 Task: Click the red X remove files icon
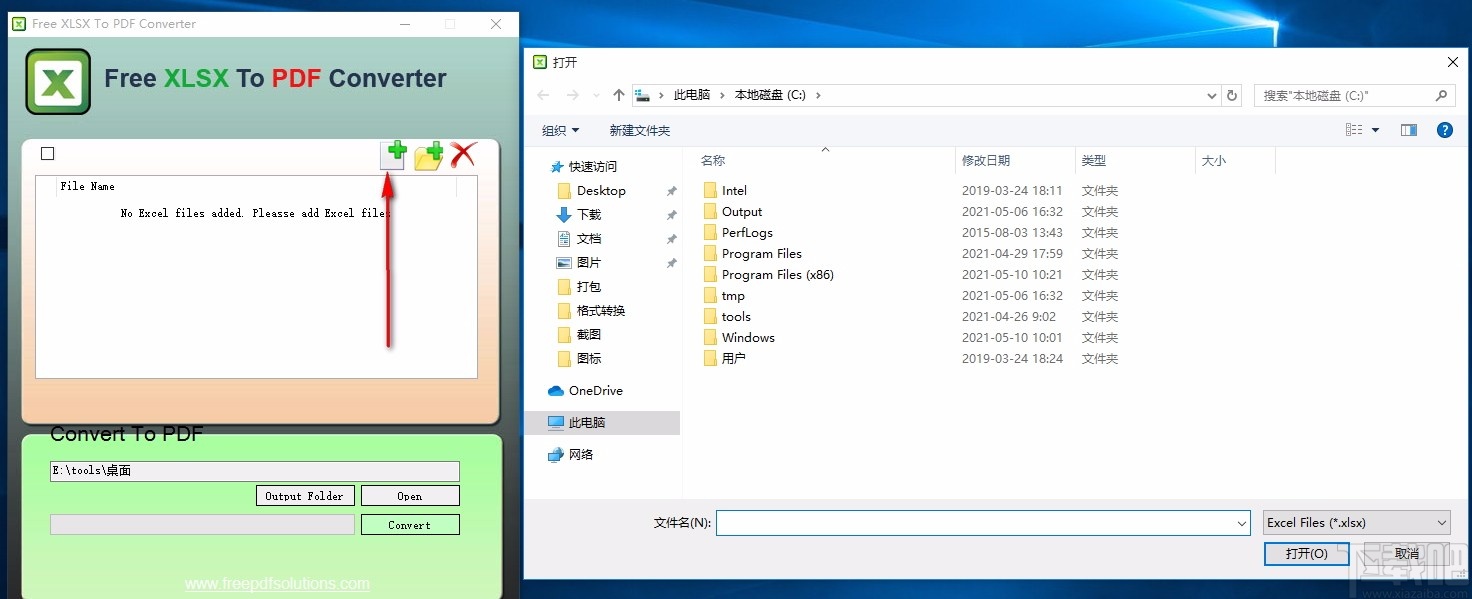pos(461,154)
